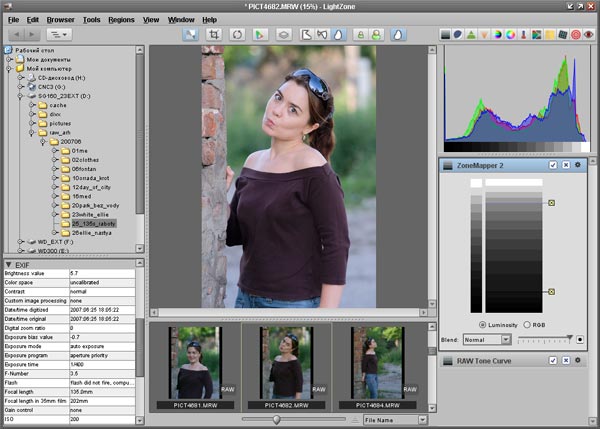Select the Crop tool in toolbar
The height and width of the screenshot is (429, 600).
click(214, 34)
